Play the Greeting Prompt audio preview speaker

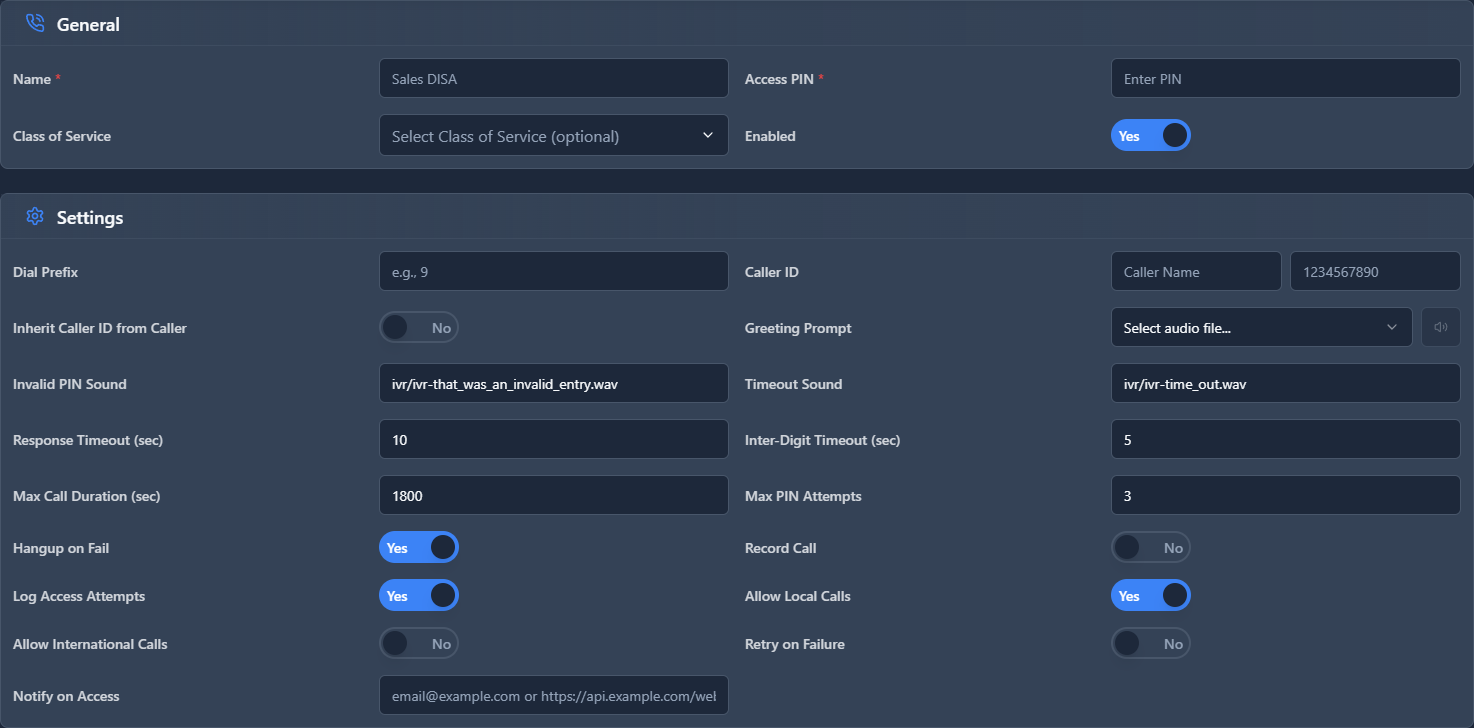1440,327
